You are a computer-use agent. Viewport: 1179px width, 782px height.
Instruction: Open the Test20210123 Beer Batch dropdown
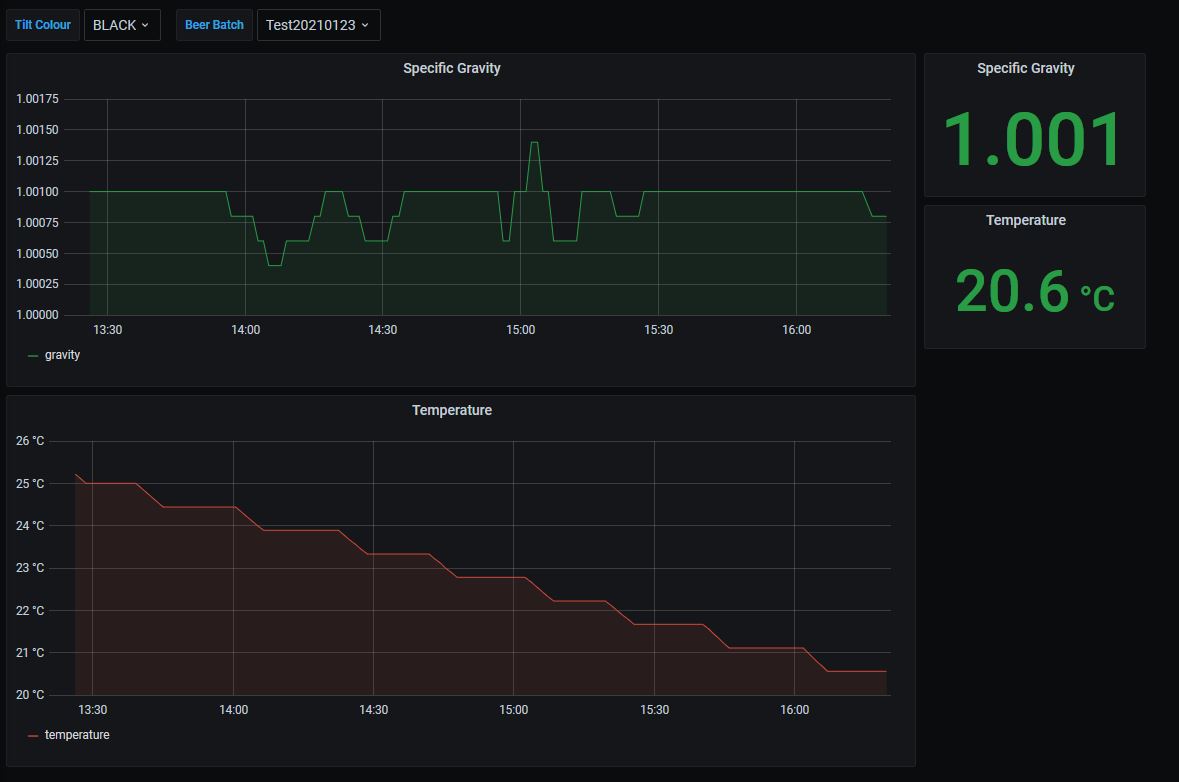point(318,25)
